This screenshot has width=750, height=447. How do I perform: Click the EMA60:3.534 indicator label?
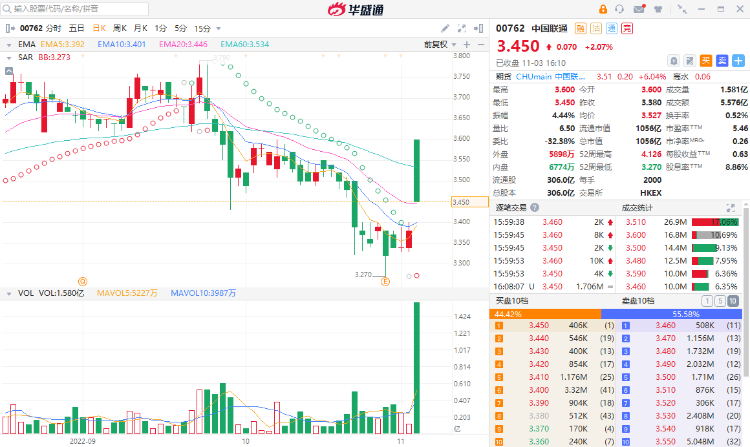(245, 44)
